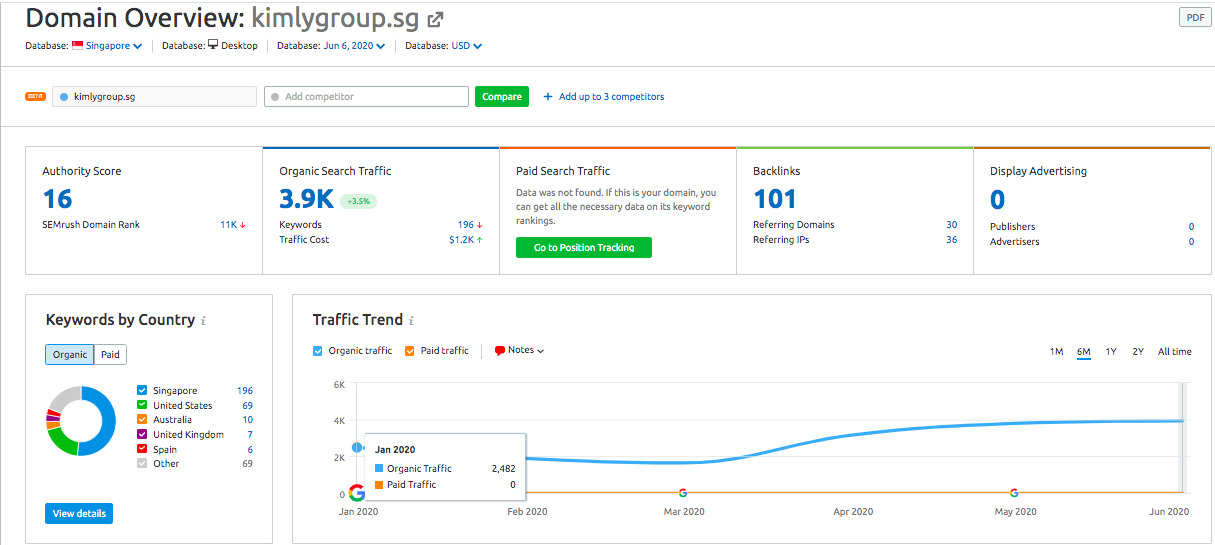
Task: Uncheck the Other countries checkbox
Action: coord(142,464)
